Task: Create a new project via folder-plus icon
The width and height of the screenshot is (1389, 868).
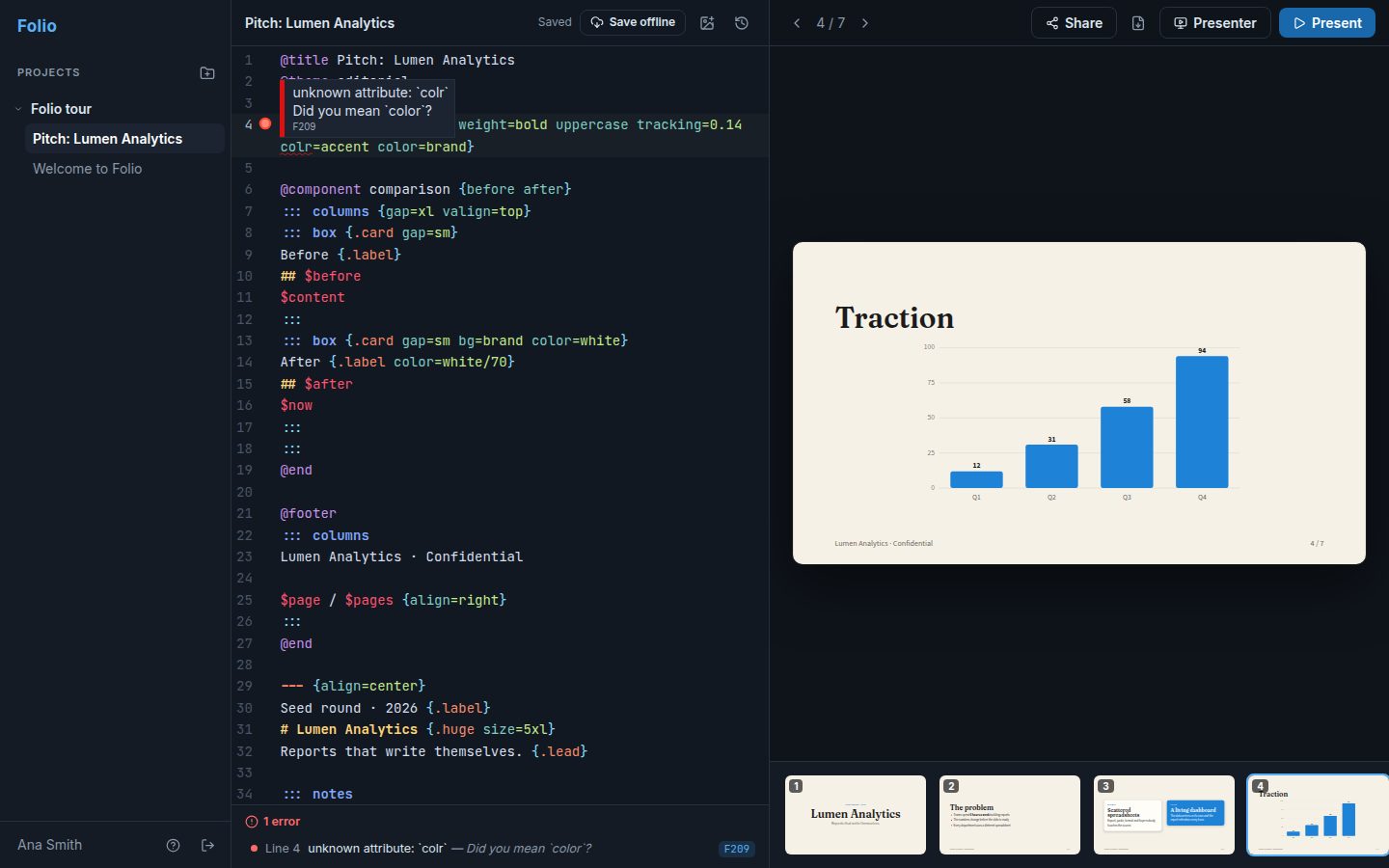Action: tap(207, 72)
